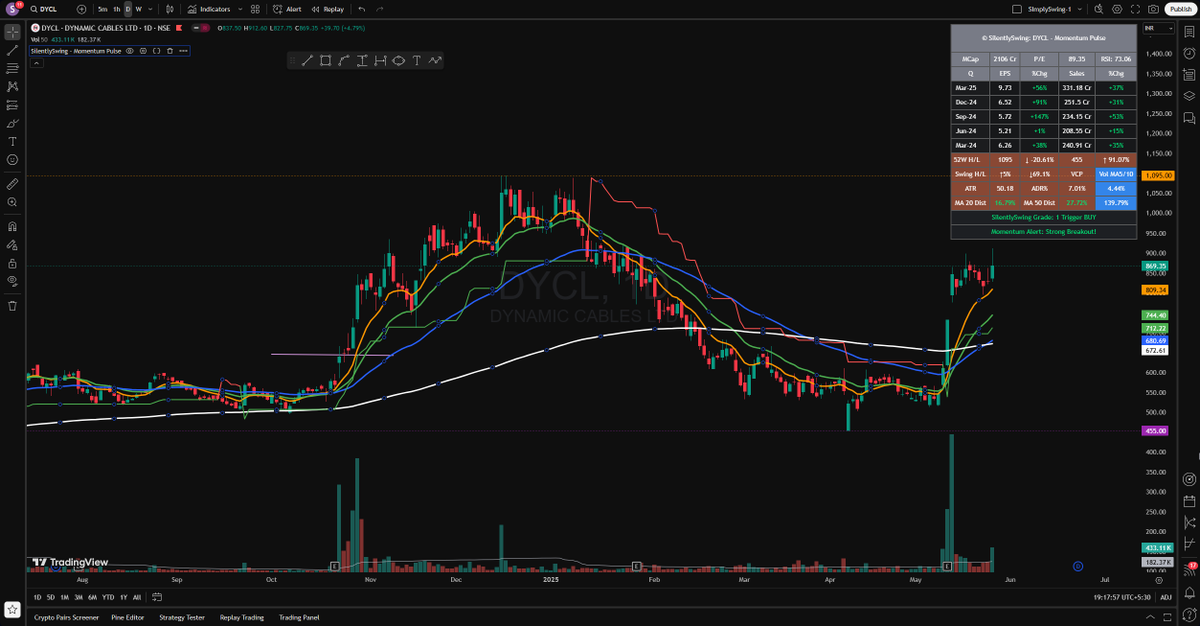Viewport: 1200px width, 626px height.
Task: Remove all drawings with trash icon in left sidebar
Action: tap(12, 306)
